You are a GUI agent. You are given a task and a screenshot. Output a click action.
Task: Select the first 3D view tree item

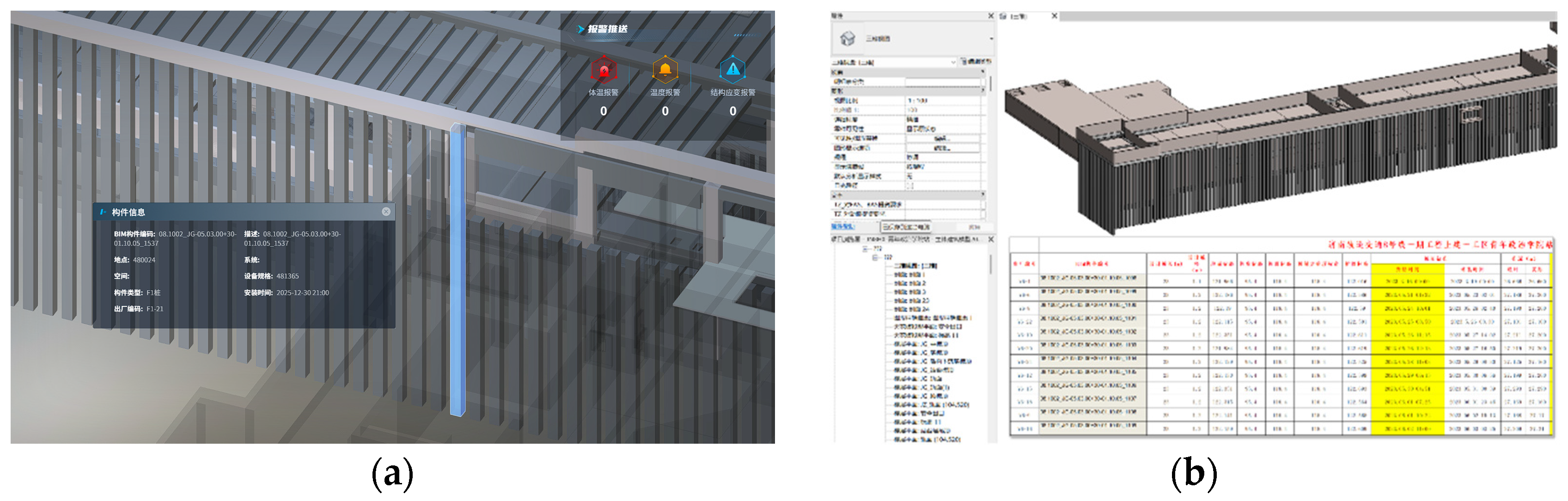[x=915, y=266]
